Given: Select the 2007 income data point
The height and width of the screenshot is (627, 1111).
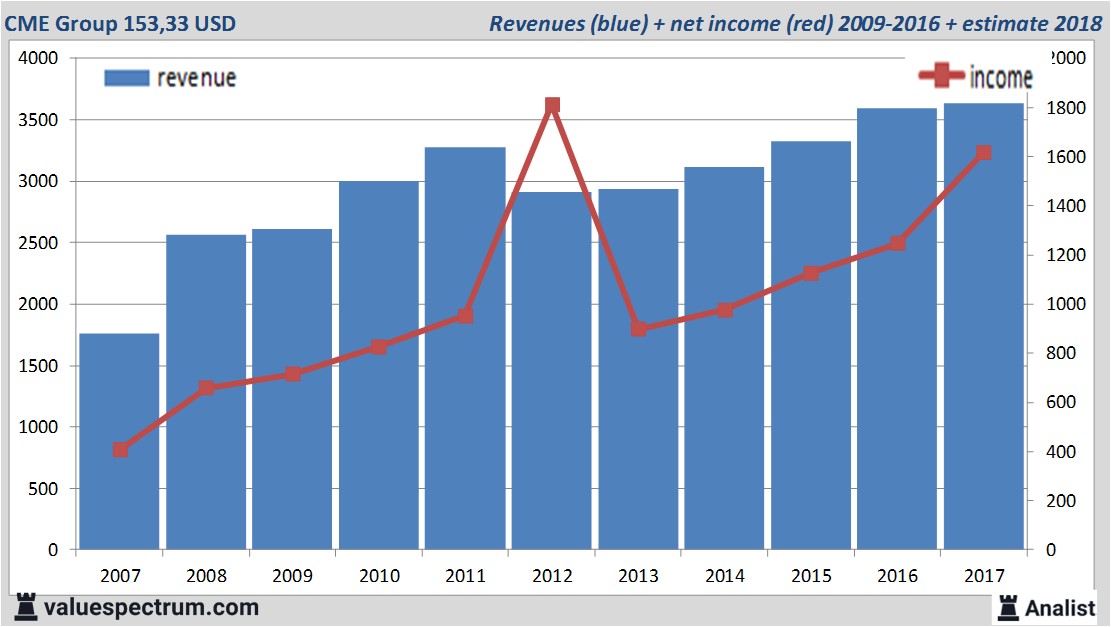Looking at the screenshot, I should click(x=120, y=450).
